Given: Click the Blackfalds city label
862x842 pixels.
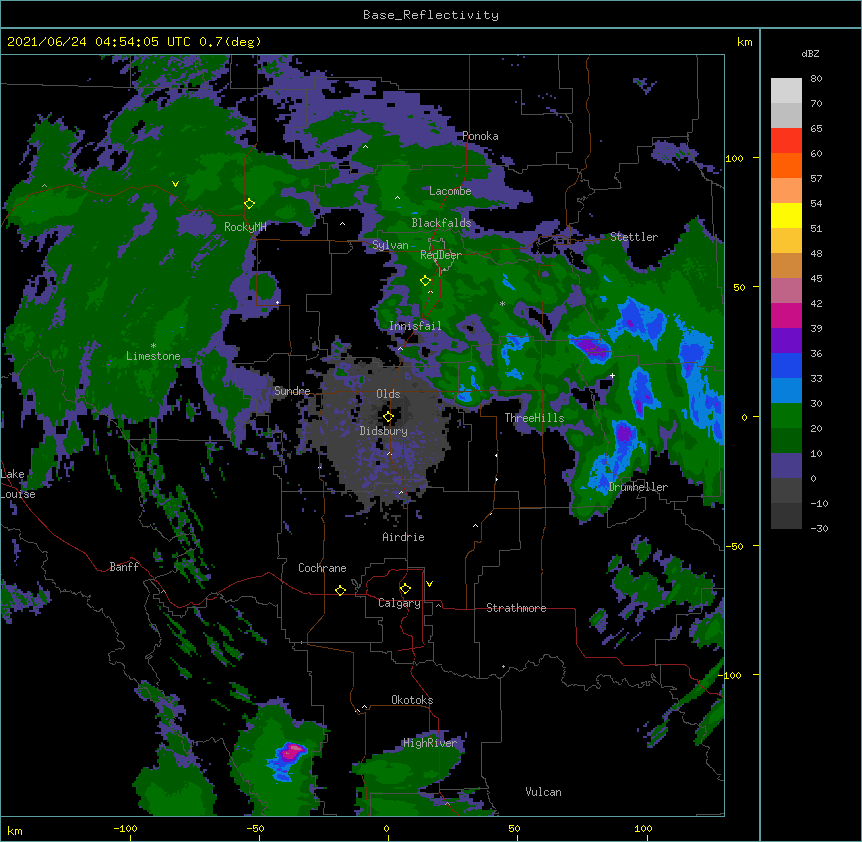Looking at the screenshot, I should (x=441, y=223).
